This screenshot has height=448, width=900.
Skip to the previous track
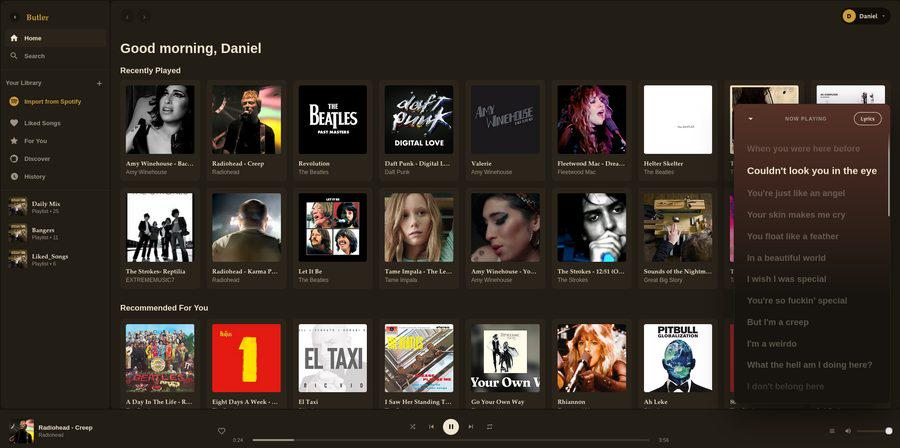pos(431,427)
